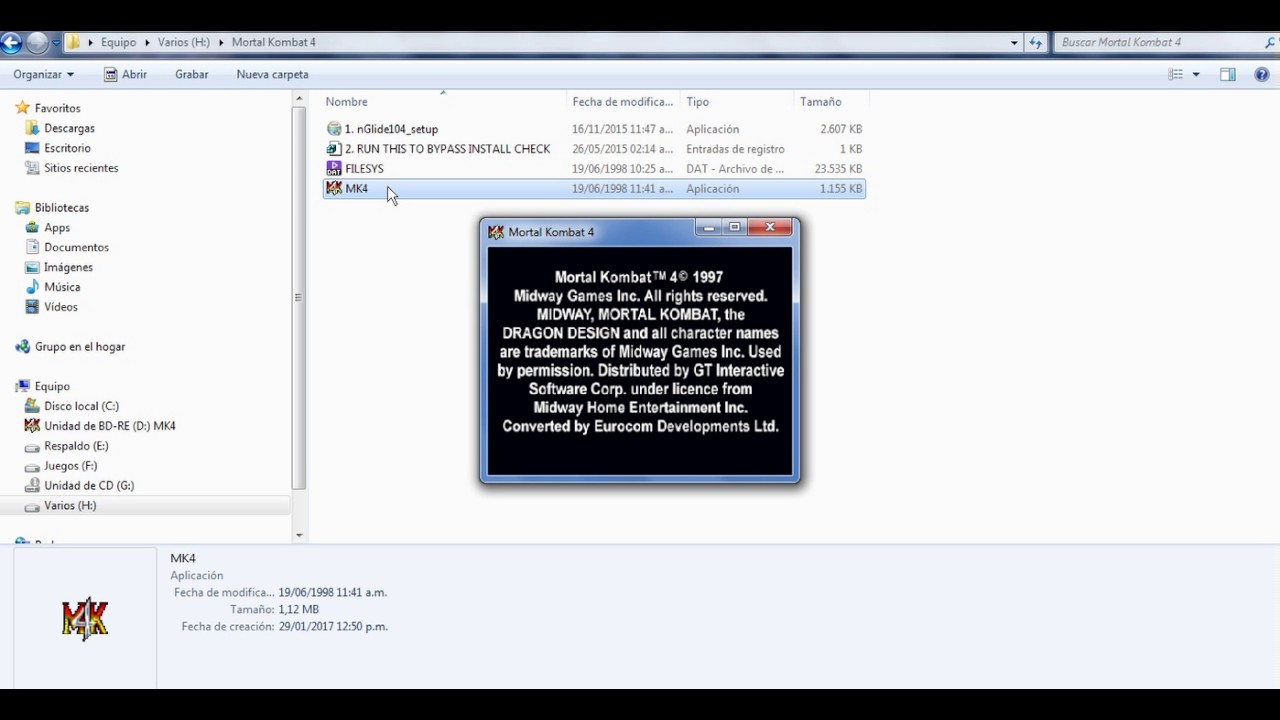Minimize the Mortal Kombat 4 window
This screenshot has height=720, width=1280.
coord(709,228)
